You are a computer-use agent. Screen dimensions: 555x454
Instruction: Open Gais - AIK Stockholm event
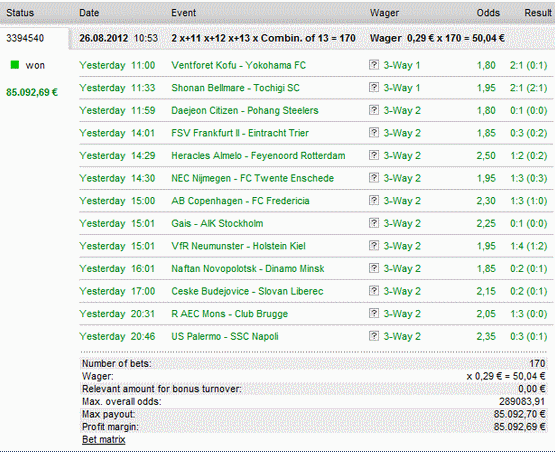tap(217, 223)
